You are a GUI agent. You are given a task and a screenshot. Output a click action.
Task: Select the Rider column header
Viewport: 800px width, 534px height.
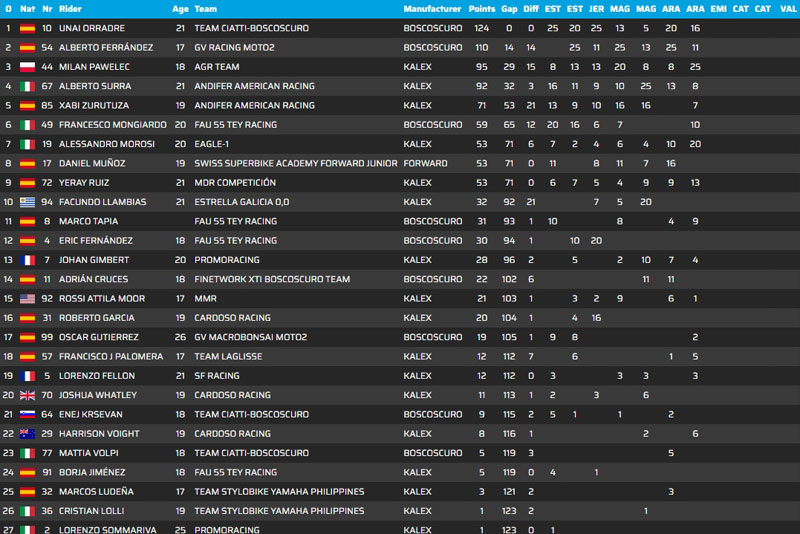[70, 8]
